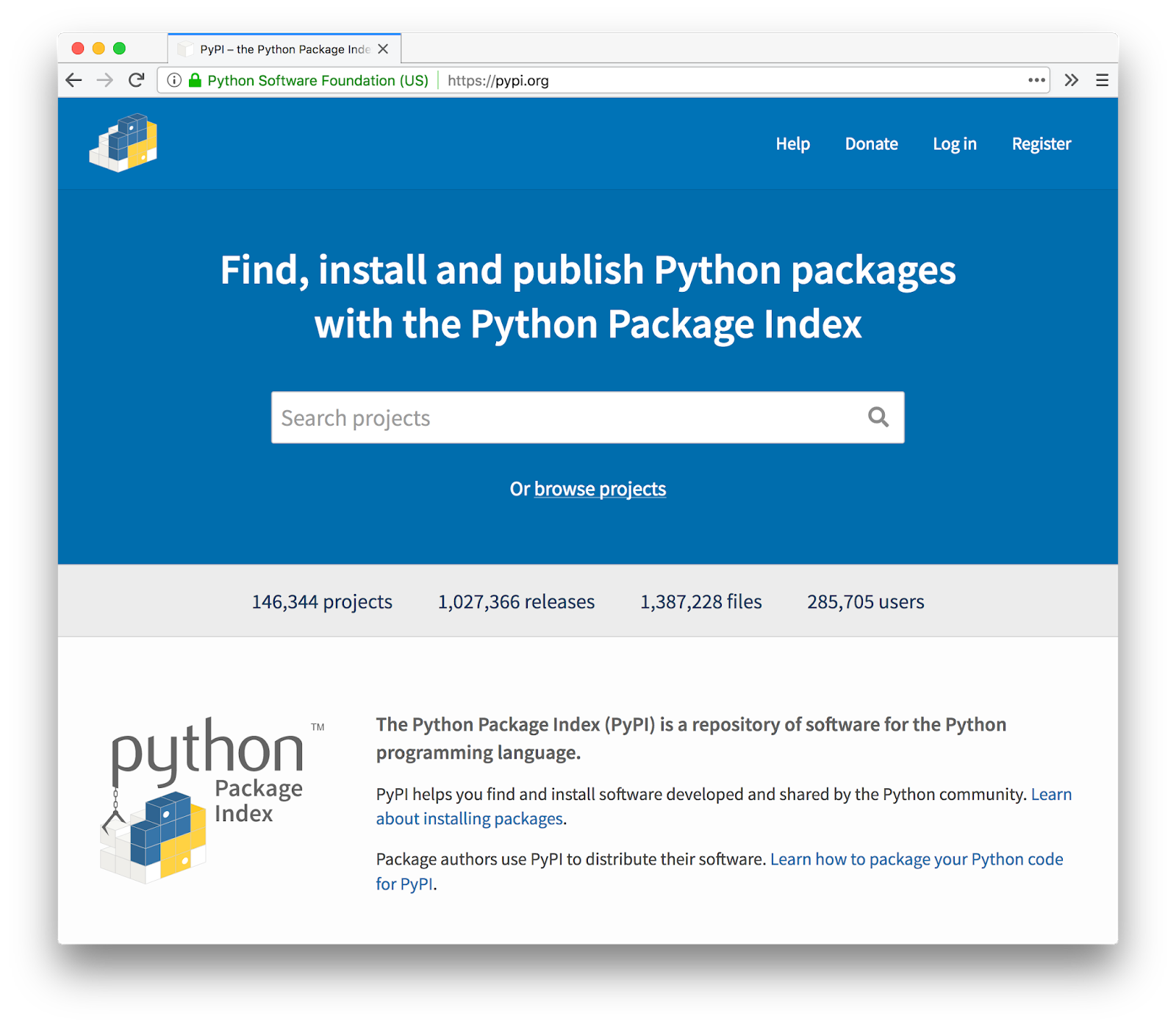
Task: Focus the Search projects input field
Action: pos(566,418)
